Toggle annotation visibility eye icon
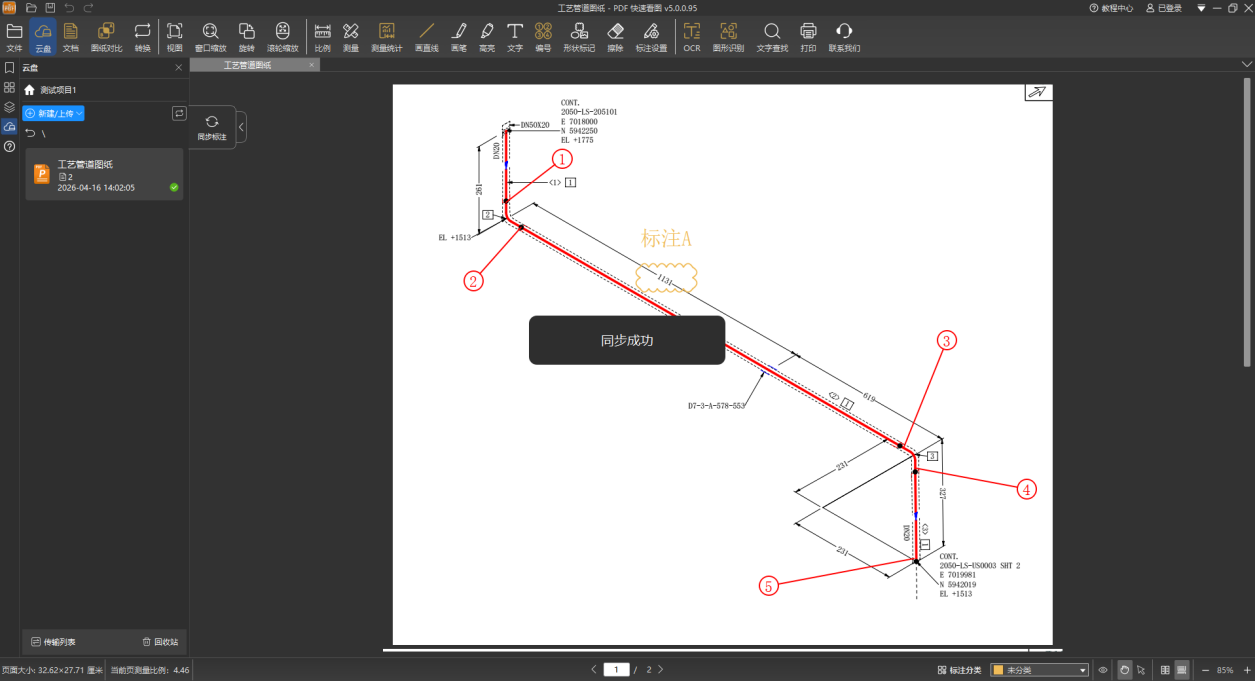 tap(1103, 670)
